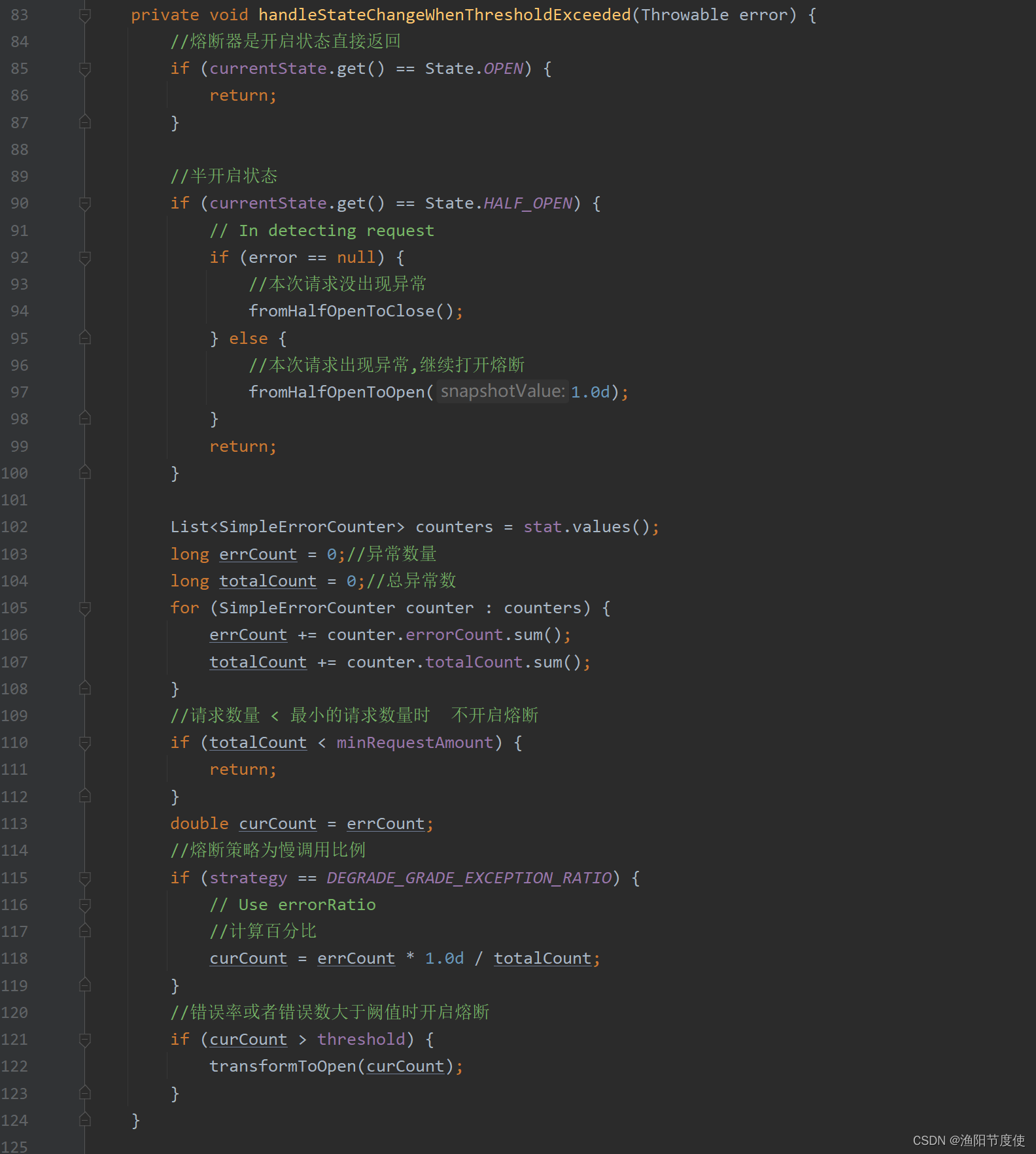Collapse the threshold if-block on line 121
Screen dimensions: 1036x1154
85,1040
